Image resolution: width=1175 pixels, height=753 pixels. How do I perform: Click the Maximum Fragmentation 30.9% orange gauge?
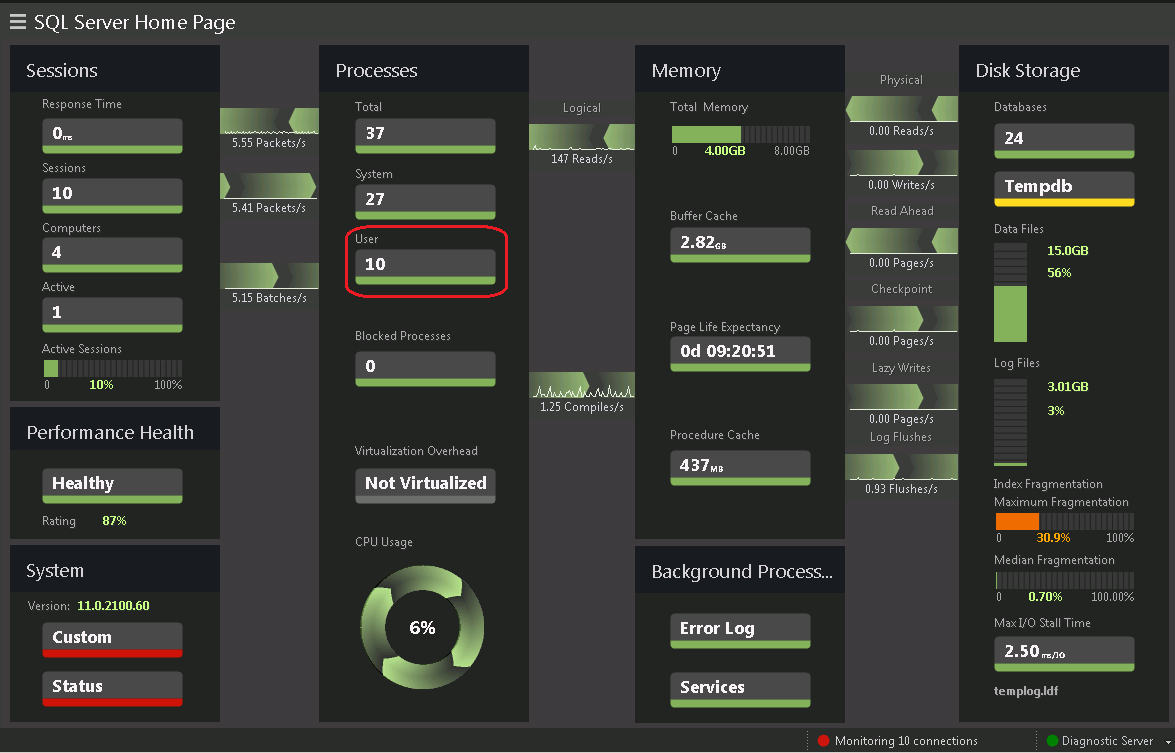(1064, 521)
